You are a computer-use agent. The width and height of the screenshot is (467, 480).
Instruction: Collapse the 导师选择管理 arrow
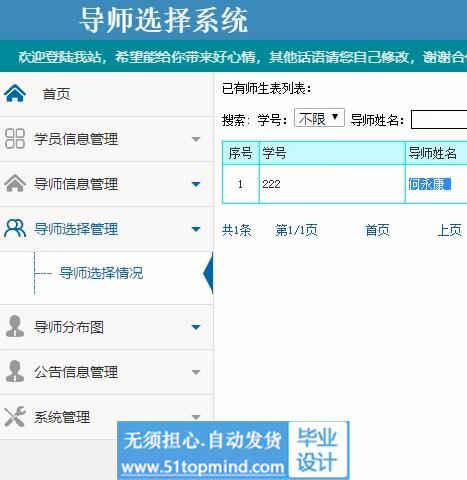click(x=196, y=229)
